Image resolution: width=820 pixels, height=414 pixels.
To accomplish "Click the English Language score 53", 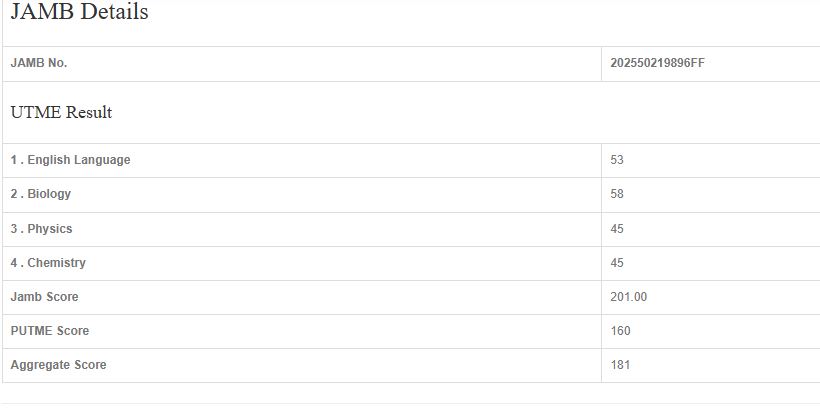I will pyautogui.click(x=617, y=160).
